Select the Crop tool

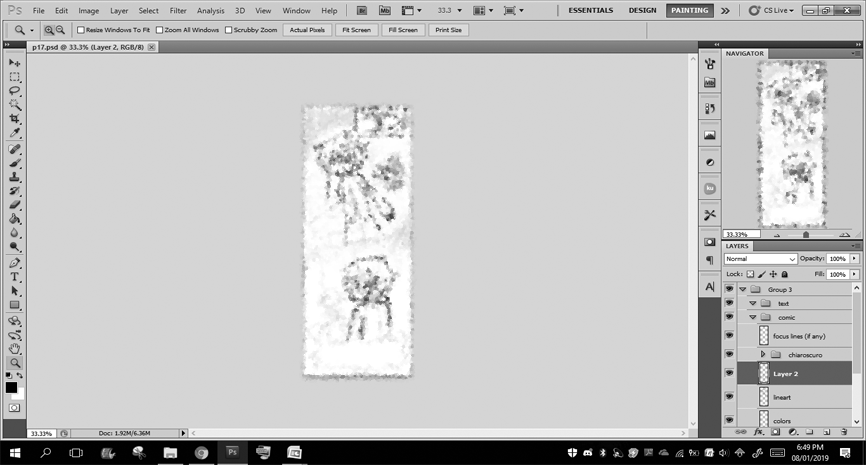14,119
